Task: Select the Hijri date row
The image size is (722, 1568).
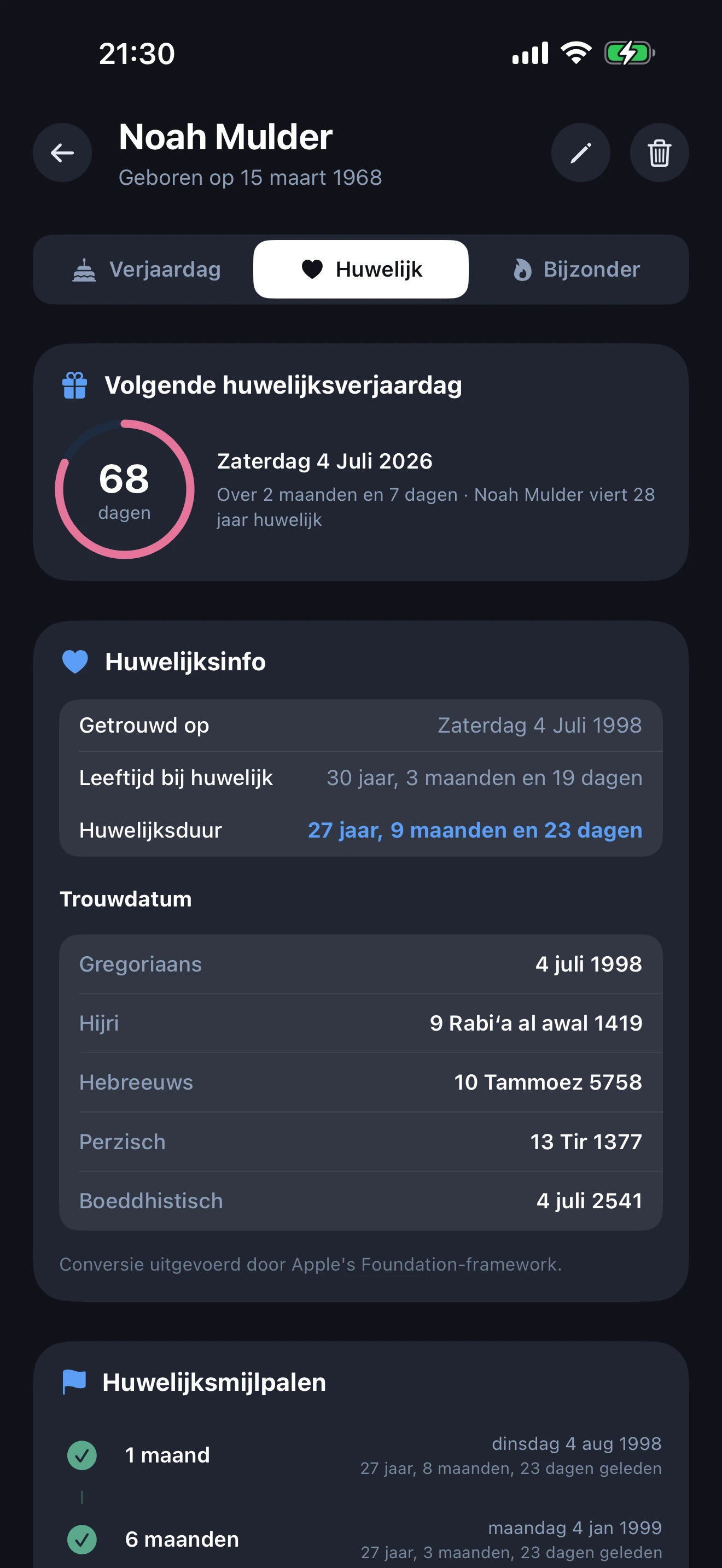Action: (x=360, y=1023)
